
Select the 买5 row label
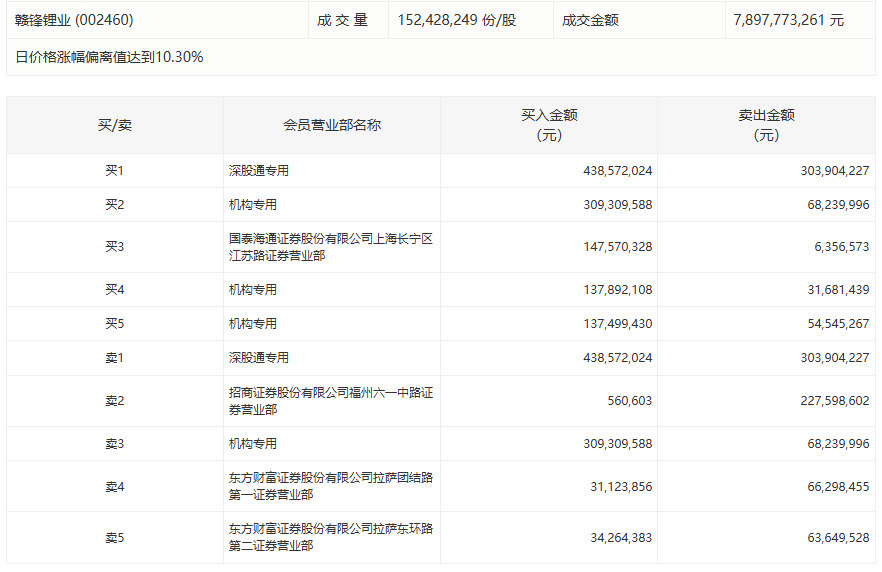pos(115,324)
